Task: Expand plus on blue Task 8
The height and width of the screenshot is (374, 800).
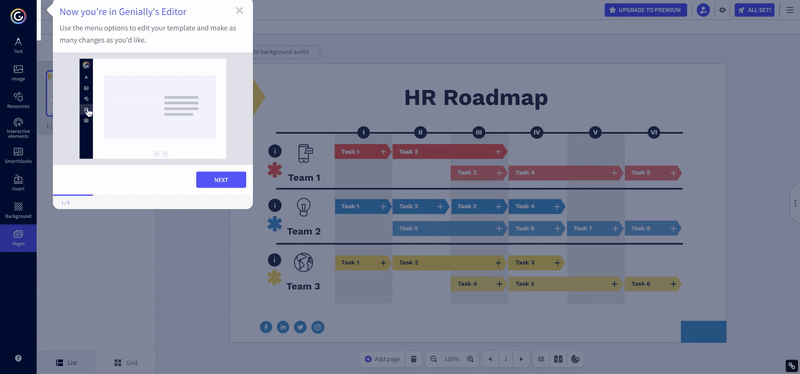Action: pos(673,229)
